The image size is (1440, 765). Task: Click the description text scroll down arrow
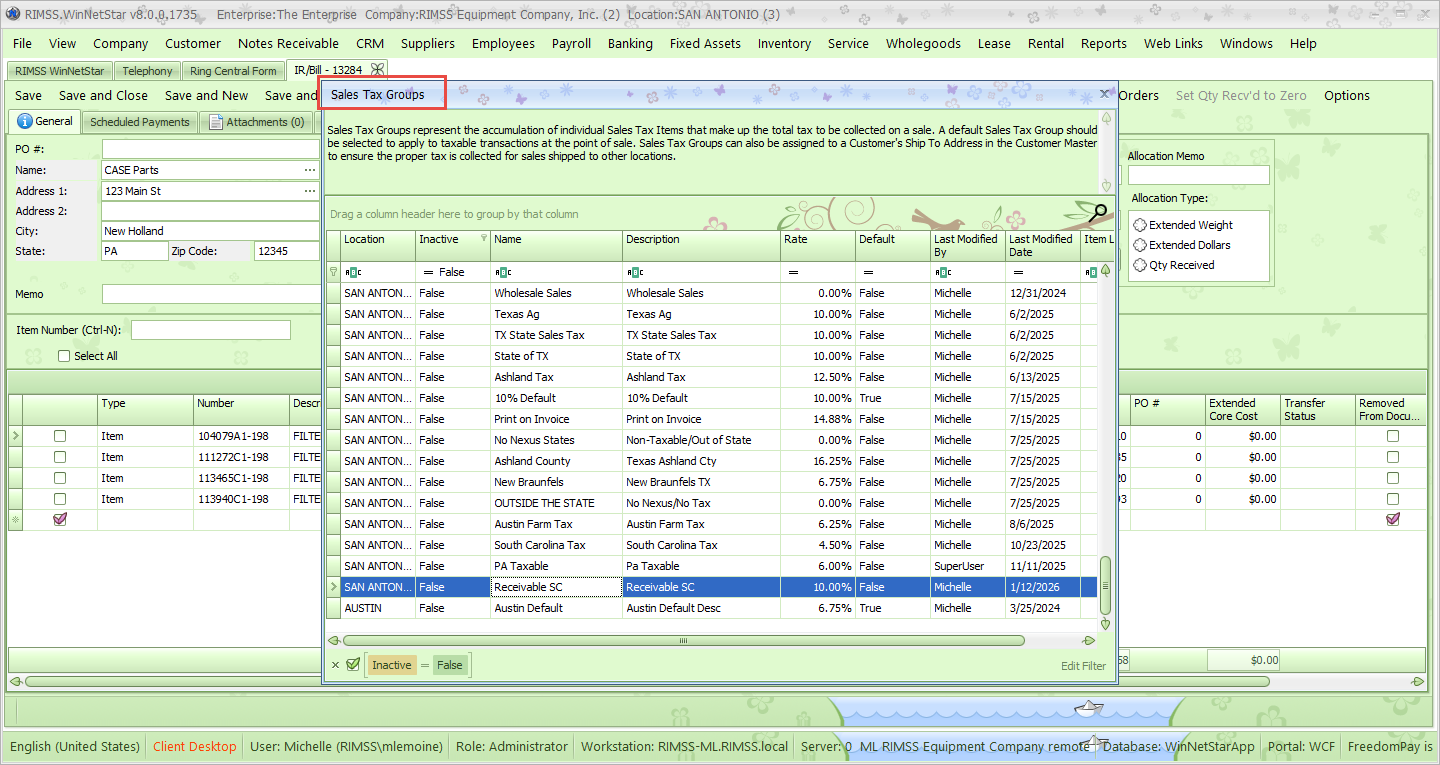[1106, 186]
